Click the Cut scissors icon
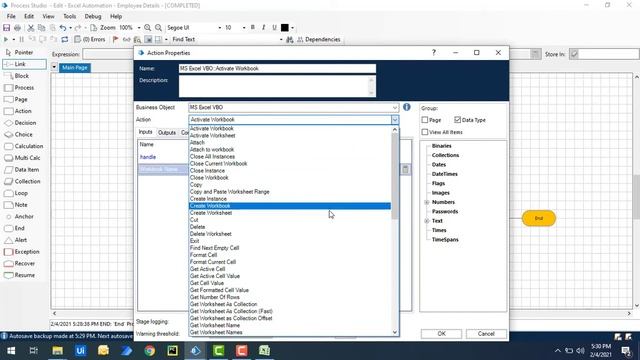This screenshot has height=360, width=640. pyautogui.click(x=31, y=28)
